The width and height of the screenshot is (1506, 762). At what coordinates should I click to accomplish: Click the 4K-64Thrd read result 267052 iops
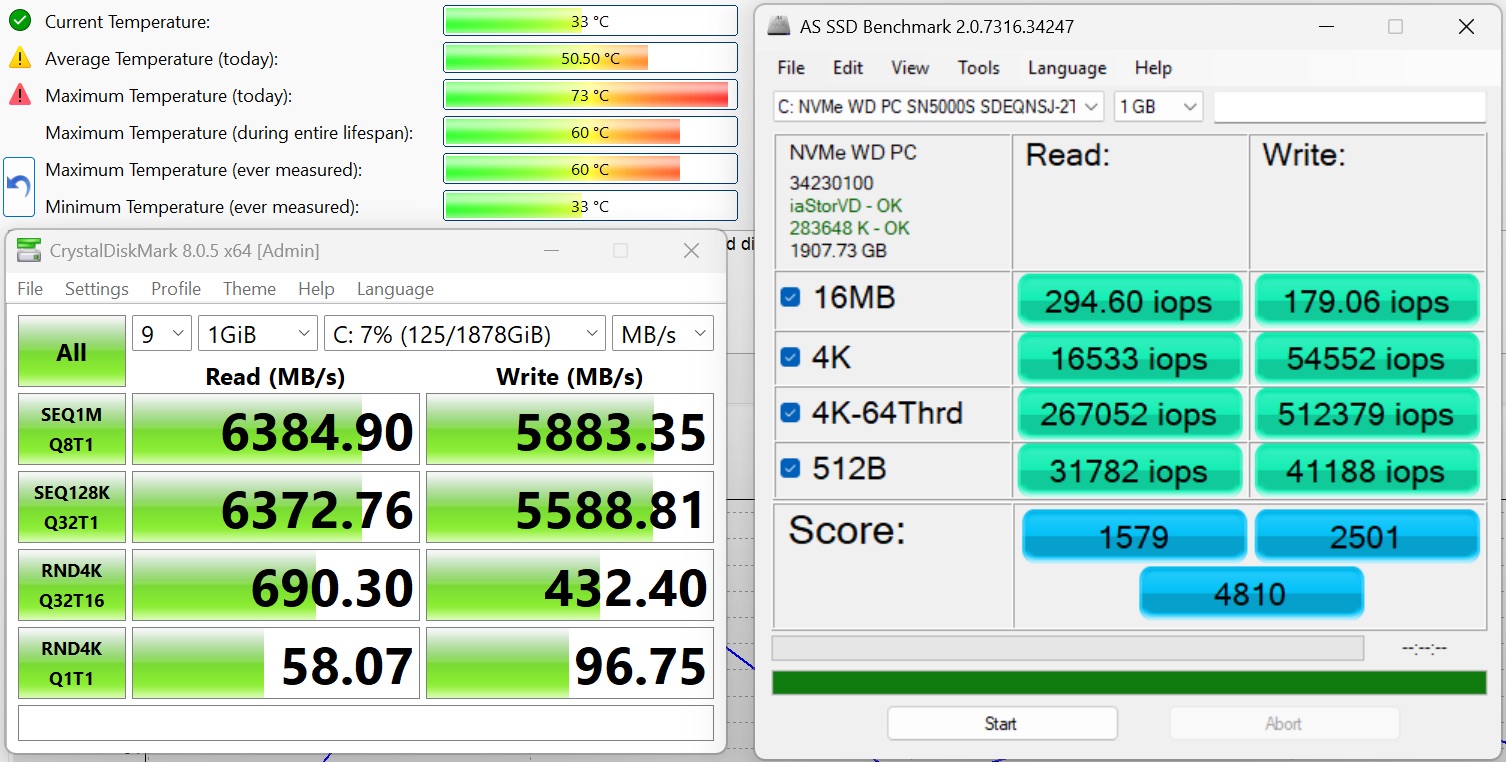tap(1129, 414)
